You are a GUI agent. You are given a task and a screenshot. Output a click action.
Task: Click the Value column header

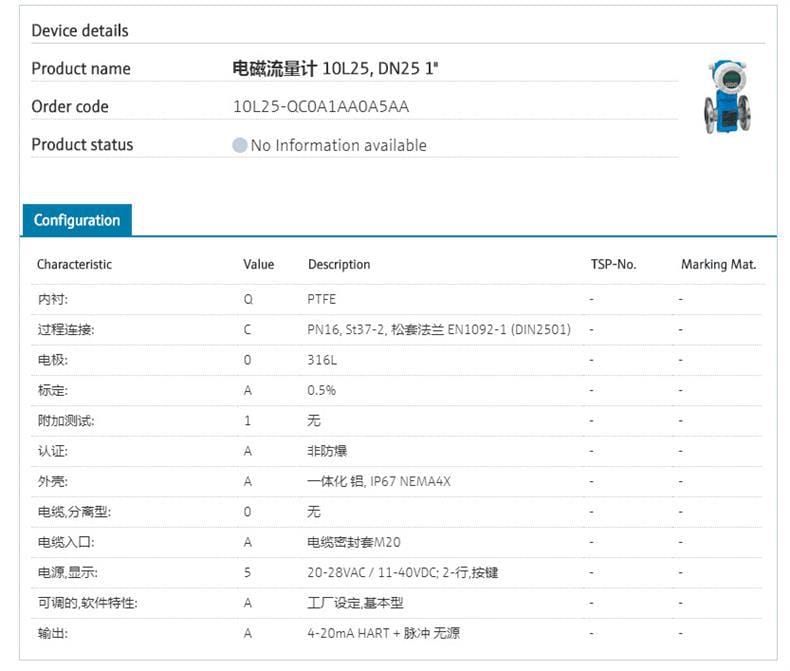pyautogui.click(x=258, y=265)
